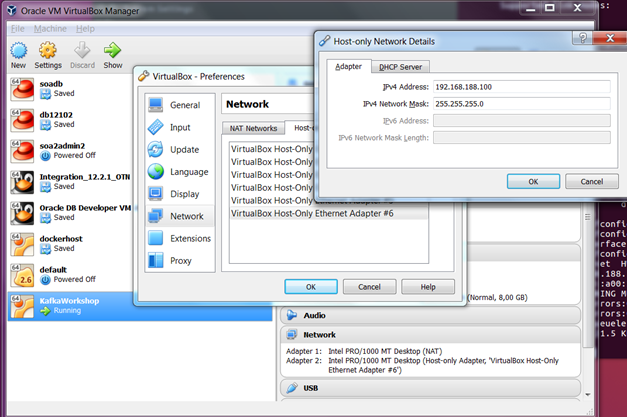Switch to the NAT Networks tab
Screen dimensions: 627x417
[x=253, y=128]
